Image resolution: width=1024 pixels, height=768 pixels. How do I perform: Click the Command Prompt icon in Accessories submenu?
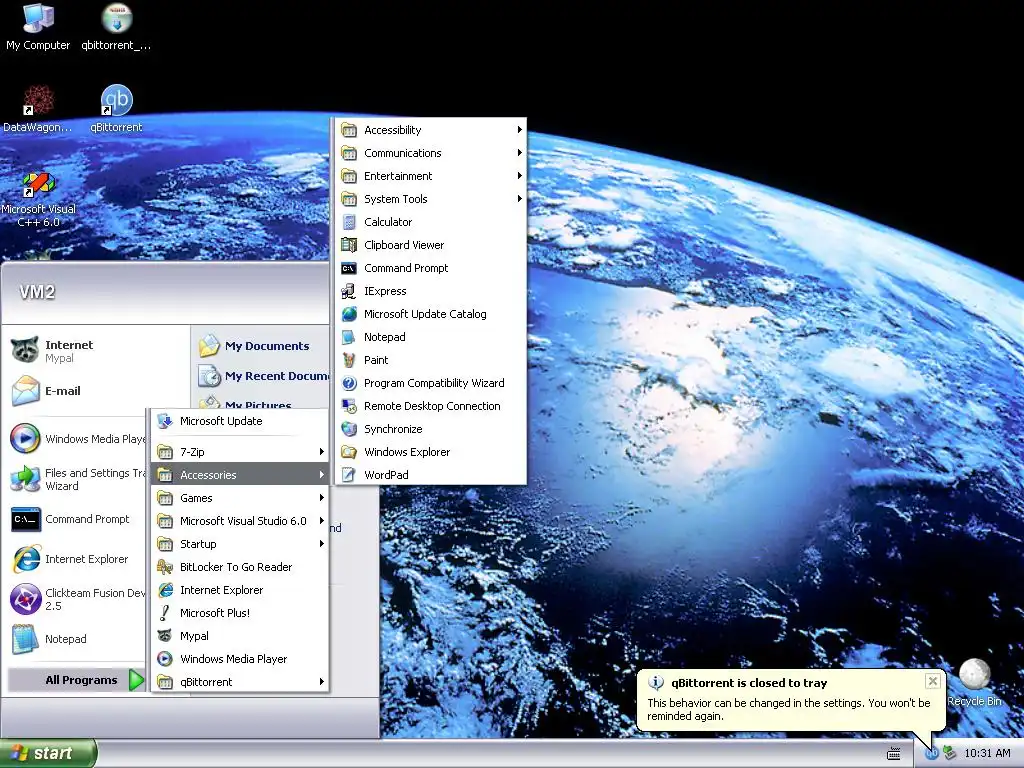[x=349, y=268]
